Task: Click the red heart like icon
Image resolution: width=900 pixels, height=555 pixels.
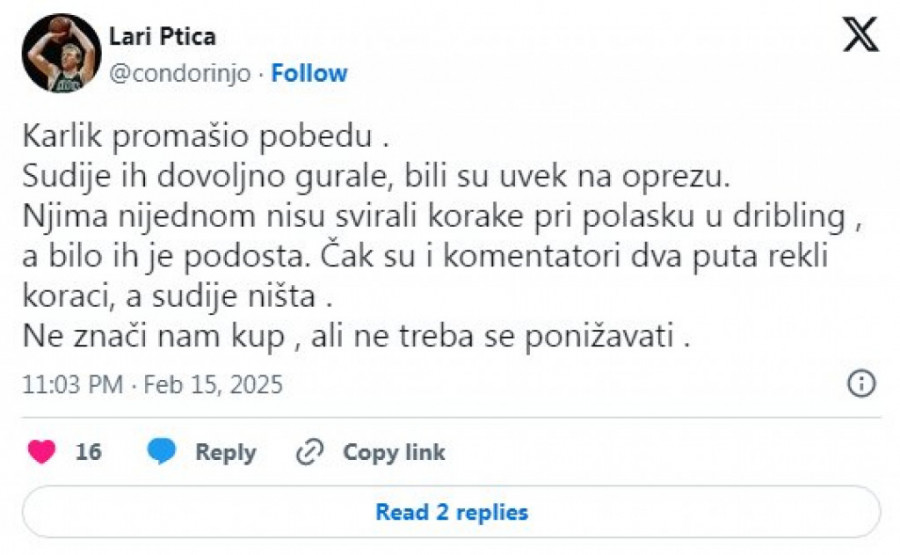Action: (x=42, y=452)
